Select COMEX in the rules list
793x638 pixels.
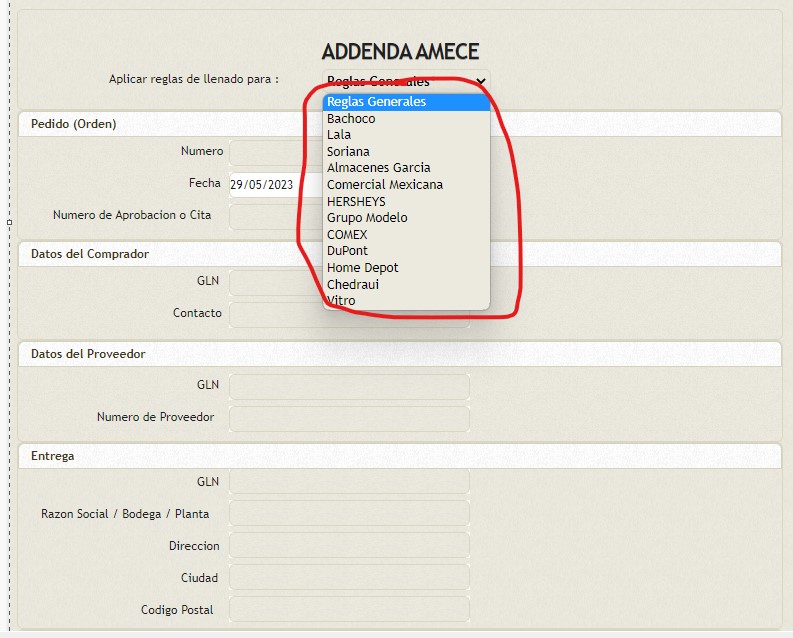coord(406,235)
